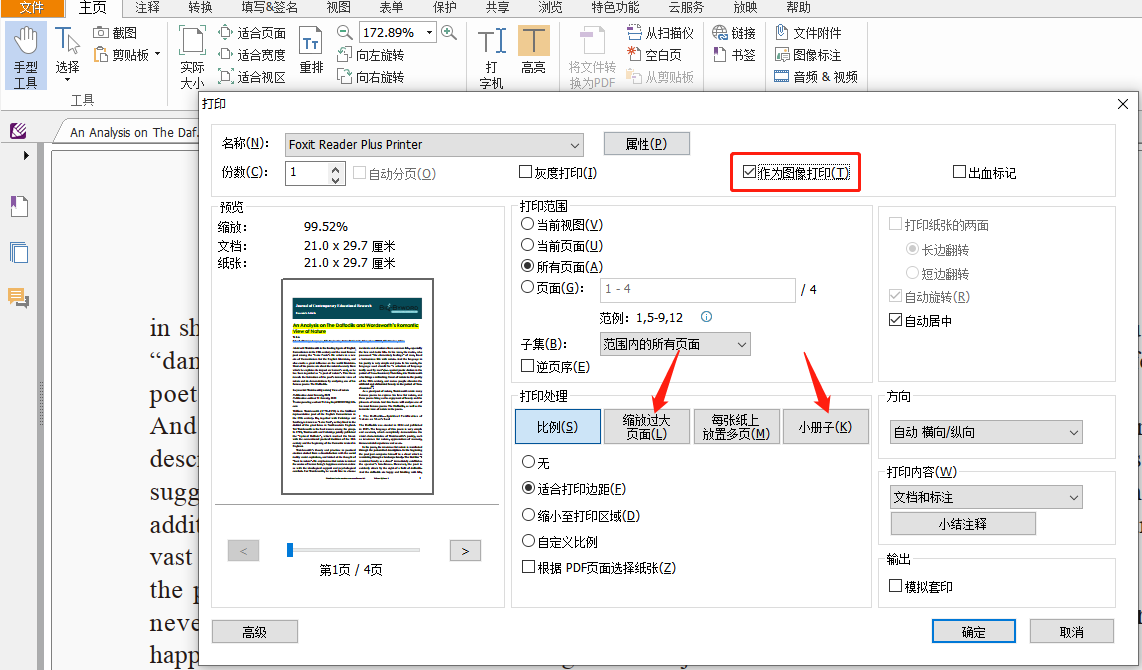Go to next preview page with > button
This screenshot has height=670, width=1142.
(x=464, y=549)
